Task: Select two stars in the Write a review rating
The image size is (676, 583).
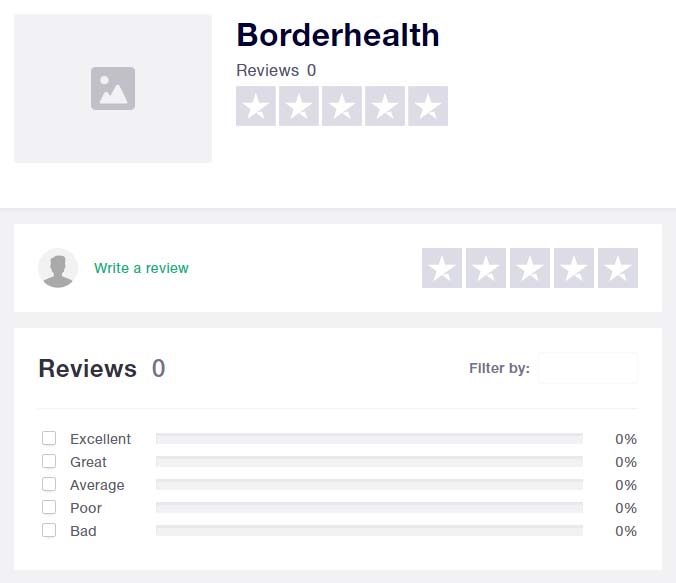Action: (x=486, y=268)
